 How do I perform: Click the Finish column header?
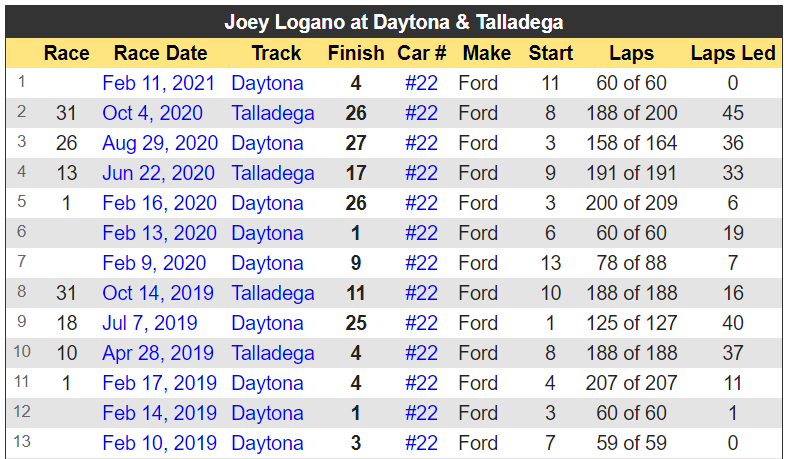(x=355, y=53)
